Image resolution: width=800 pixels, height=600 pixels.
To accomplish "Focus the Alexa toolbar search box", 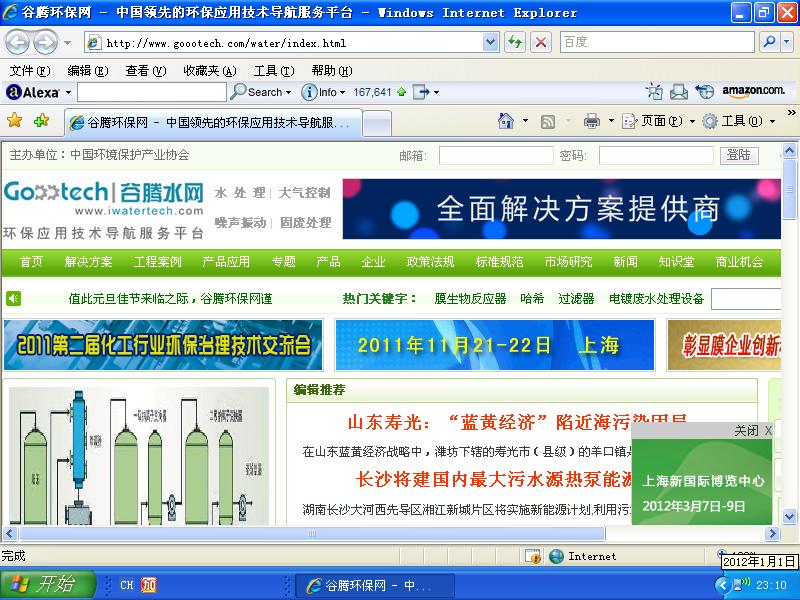I will (152, 92).
